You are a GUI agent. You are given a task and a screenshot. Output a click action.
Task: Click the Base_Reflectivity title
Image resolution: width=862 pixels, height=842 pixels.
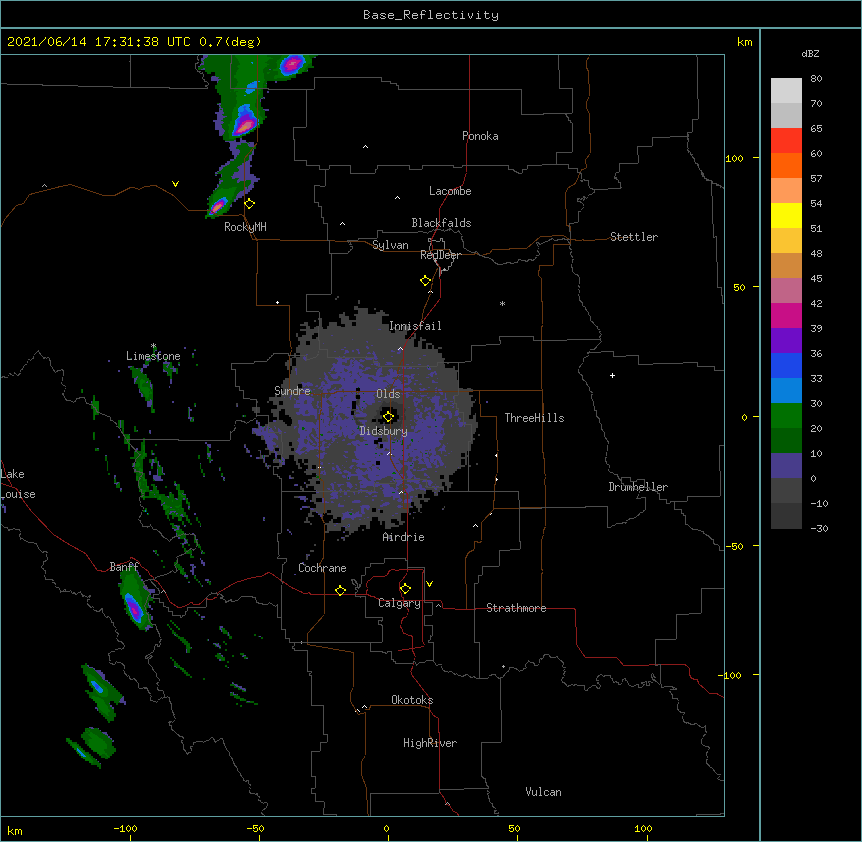431,15
